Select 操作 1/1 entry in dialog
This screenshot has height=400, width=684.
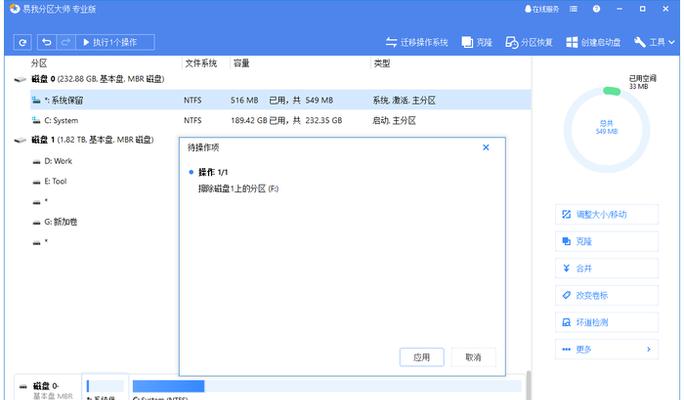[213, 172]
